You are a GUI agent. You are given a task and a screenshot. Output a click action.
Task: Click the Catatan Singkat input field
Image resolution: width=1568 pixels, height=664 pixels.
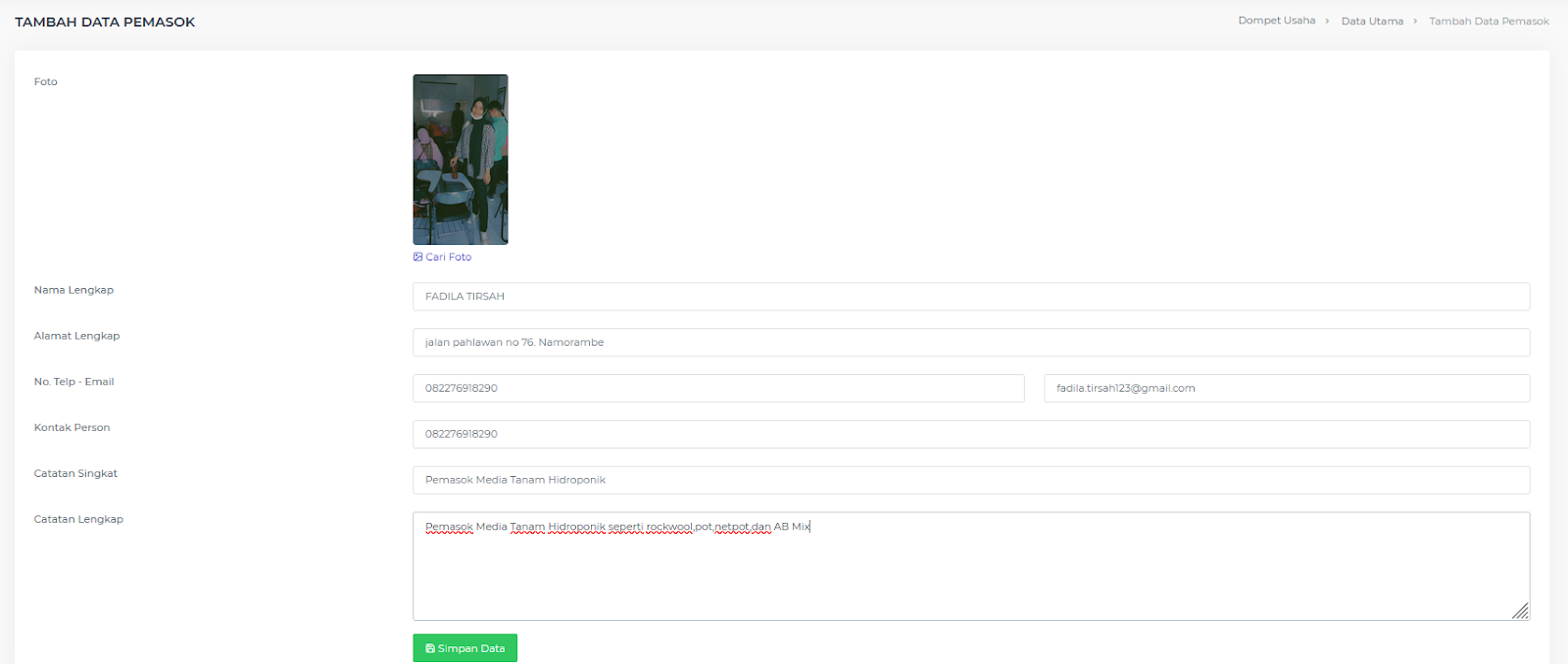pyautogui.click(x=971, y=480)
